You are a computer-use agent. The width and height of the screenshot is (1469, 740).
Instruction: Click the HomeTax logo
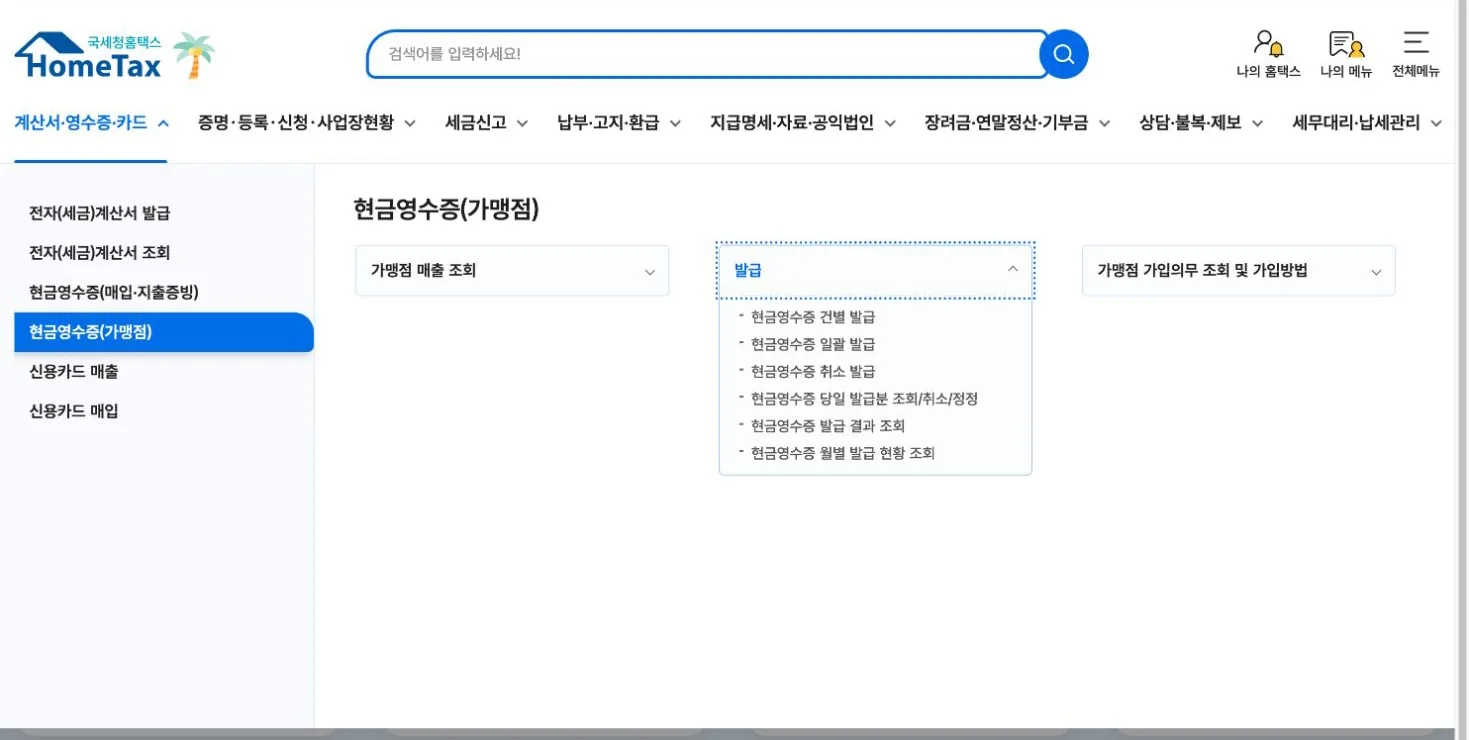pos(88,56)
